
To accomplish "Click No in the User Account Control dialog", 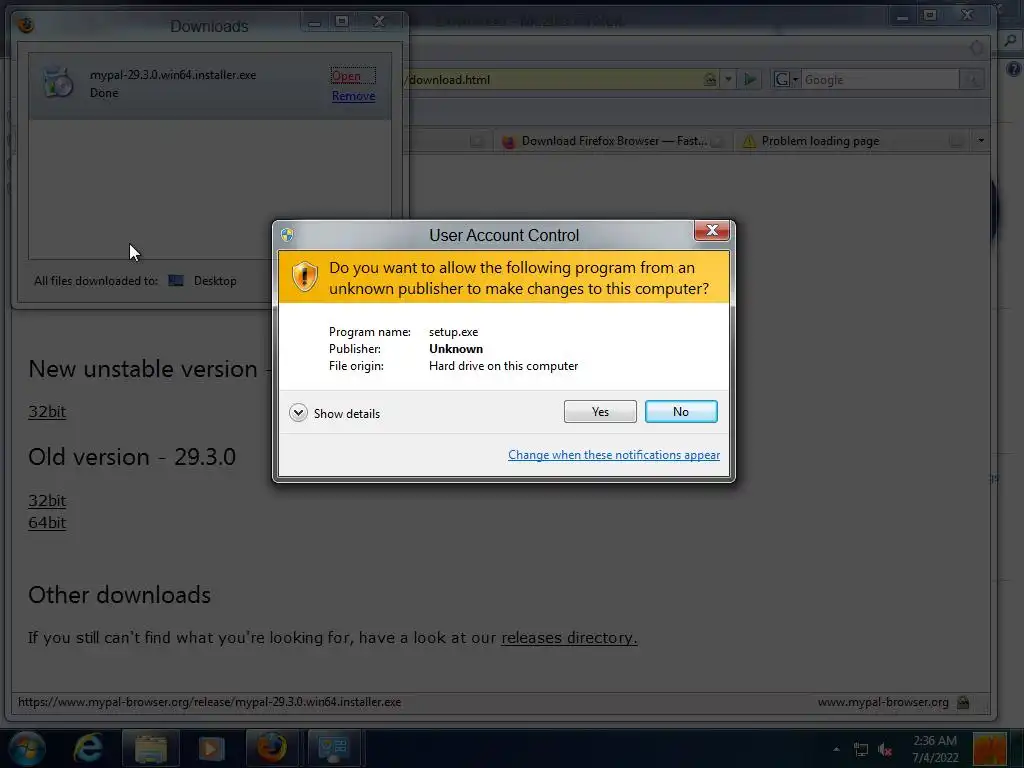I will 680,411.
